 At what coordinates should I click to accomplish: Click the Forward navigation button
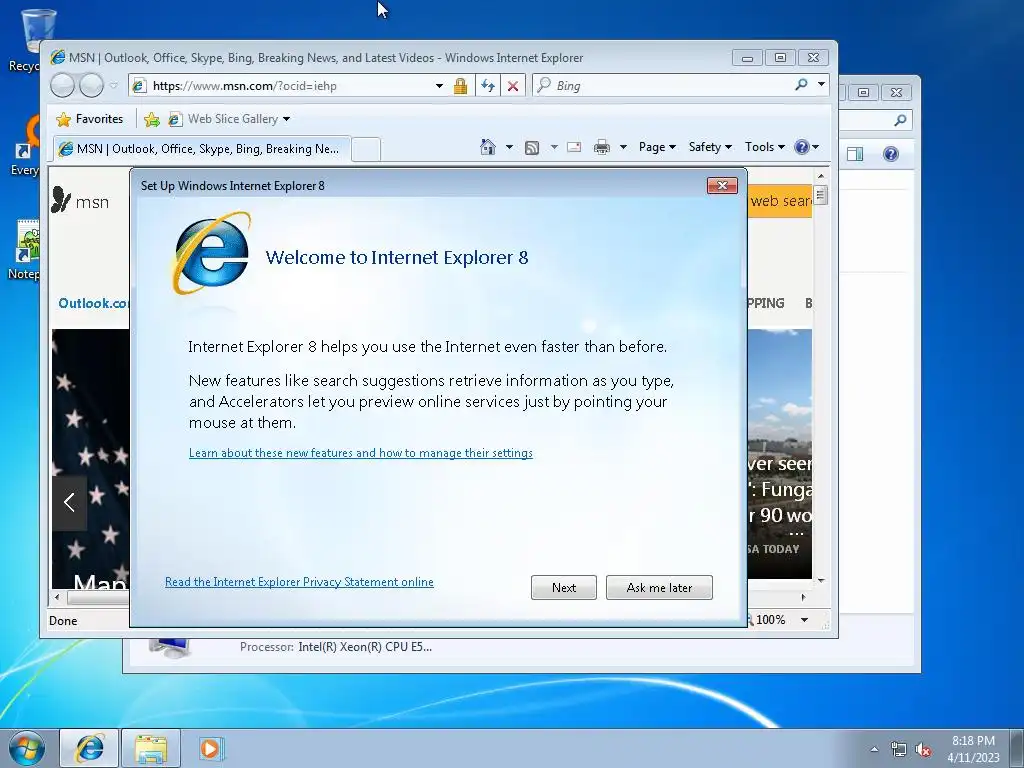(x=91, y=86)
